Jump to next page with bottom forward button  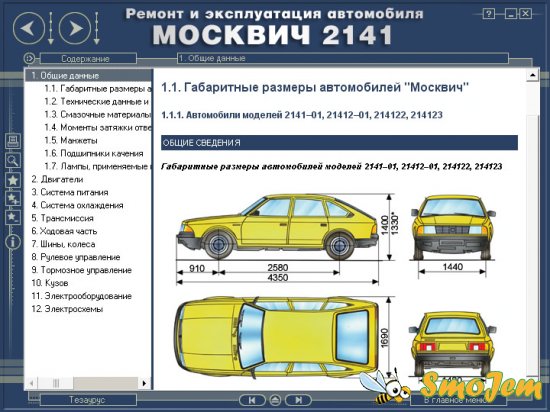[x=298, y=400]
